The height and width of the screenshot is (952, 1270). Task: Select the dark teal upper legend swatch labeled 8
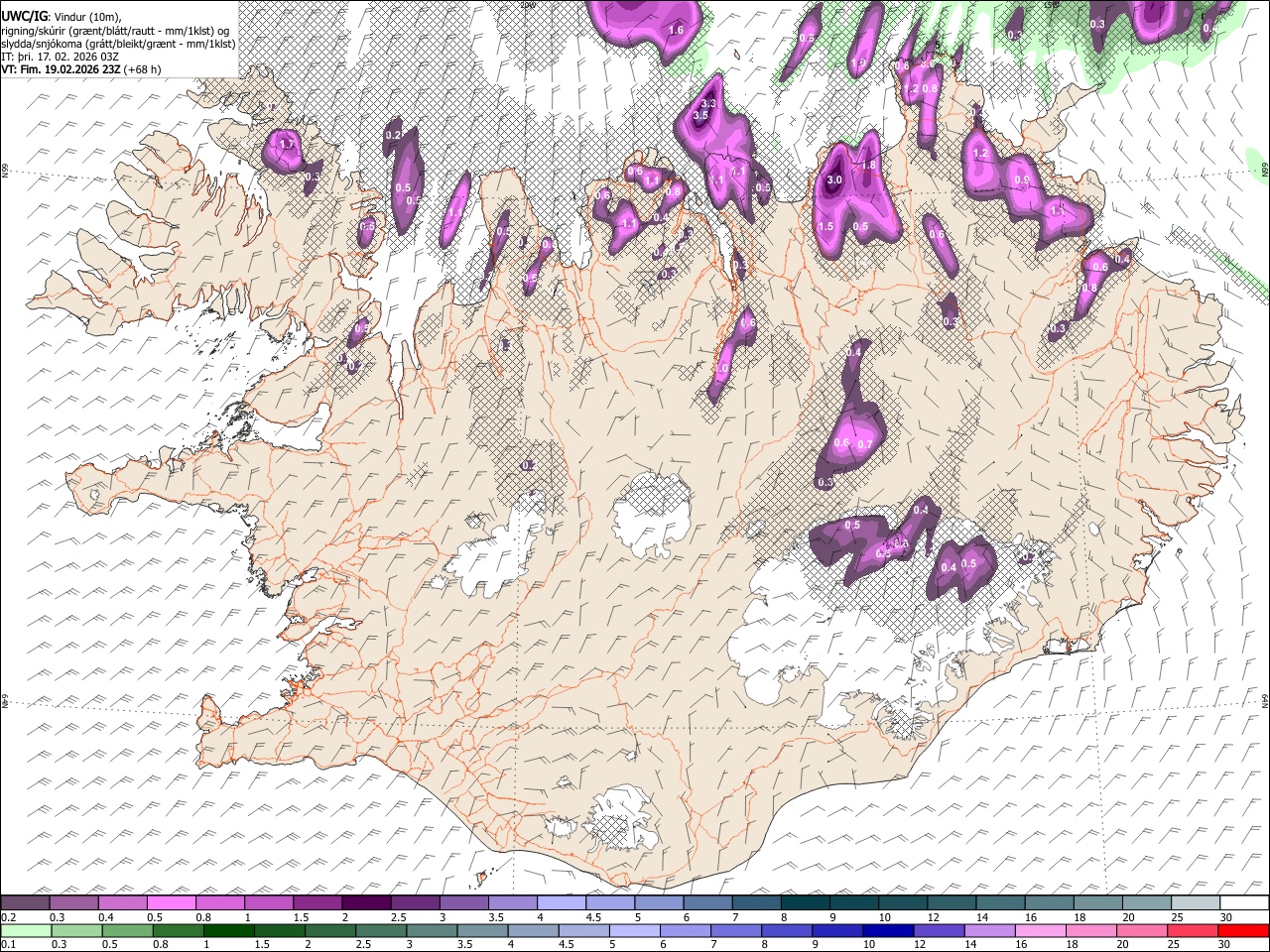pos(804,903)
